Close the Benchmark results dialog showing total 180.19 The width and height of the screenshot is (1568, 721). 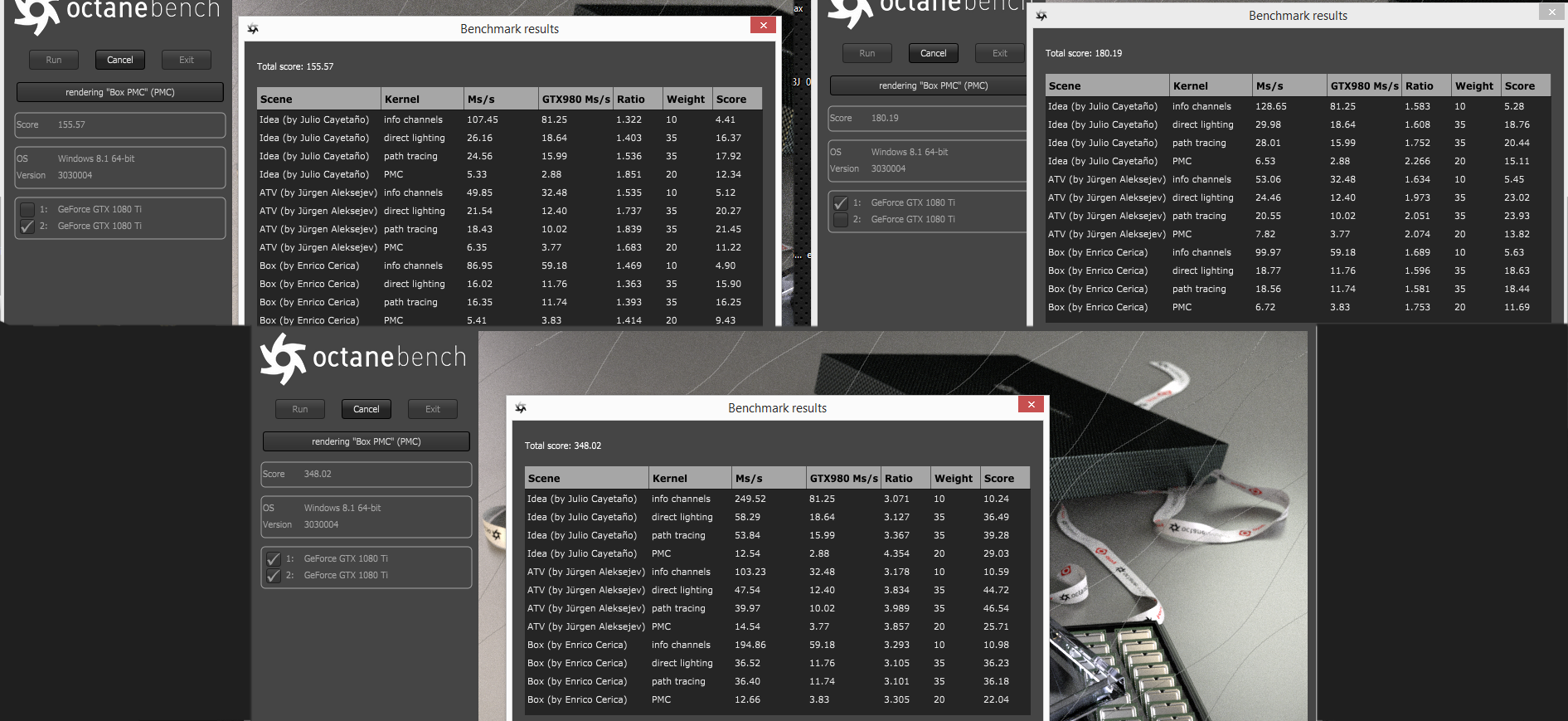1551,12
